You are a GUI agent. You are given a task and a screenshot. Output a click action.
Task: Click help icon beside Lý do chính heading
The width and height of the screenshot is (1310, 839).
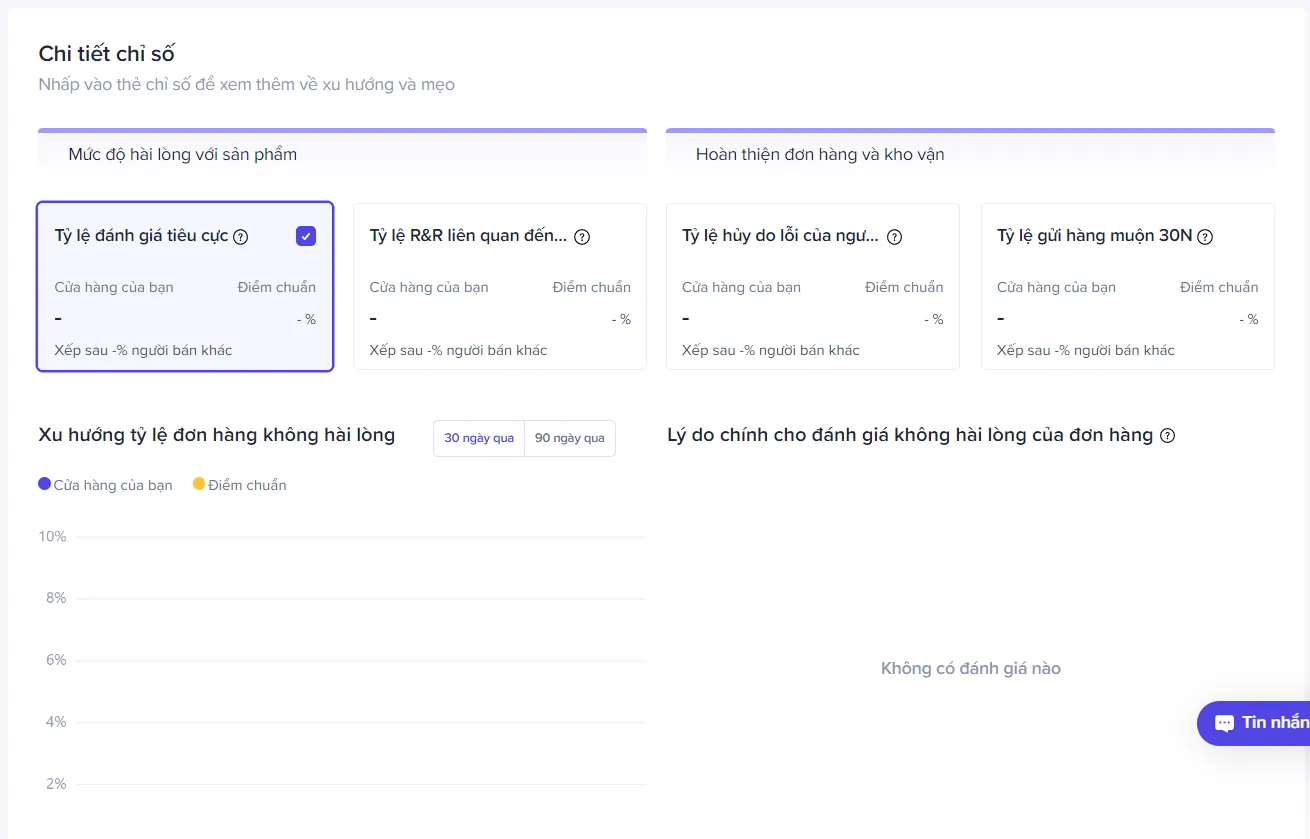1167,436
